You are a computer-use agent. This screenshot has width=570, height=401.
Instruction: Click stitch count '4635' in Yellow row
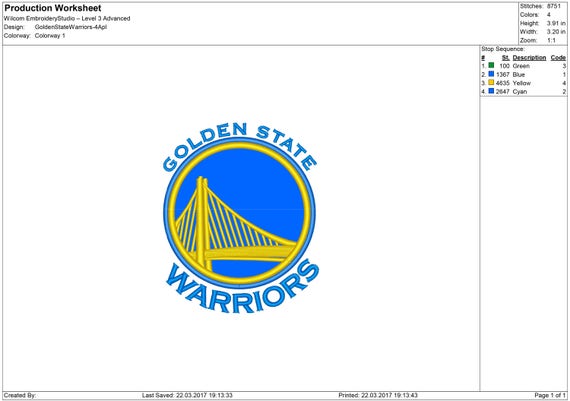pyautogui.click(x=503, y=83)
